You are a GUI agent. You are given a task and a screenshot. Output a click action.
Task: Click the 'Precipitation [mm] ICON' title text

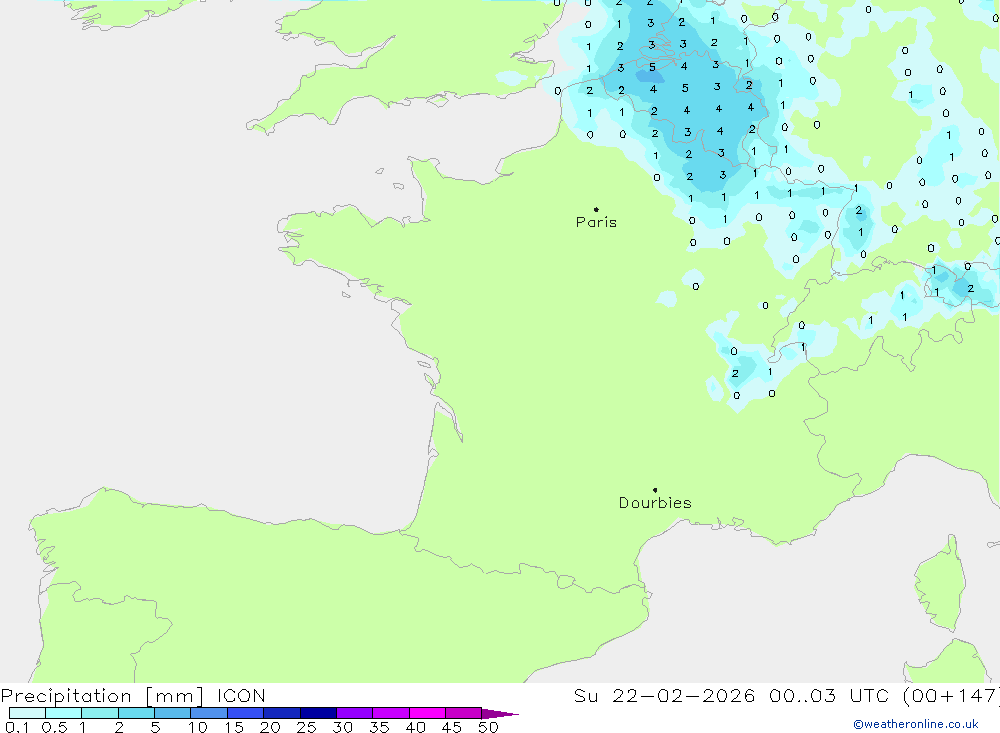click(133, 695)
